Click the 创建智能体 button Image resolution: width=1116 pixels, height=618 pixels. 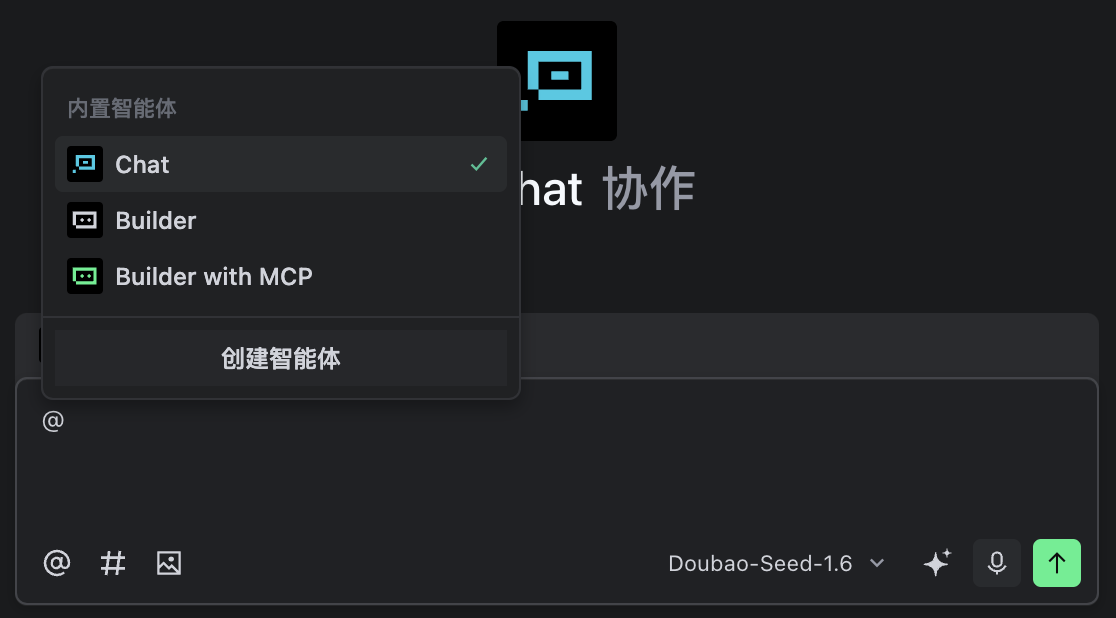tap(281, 358)
